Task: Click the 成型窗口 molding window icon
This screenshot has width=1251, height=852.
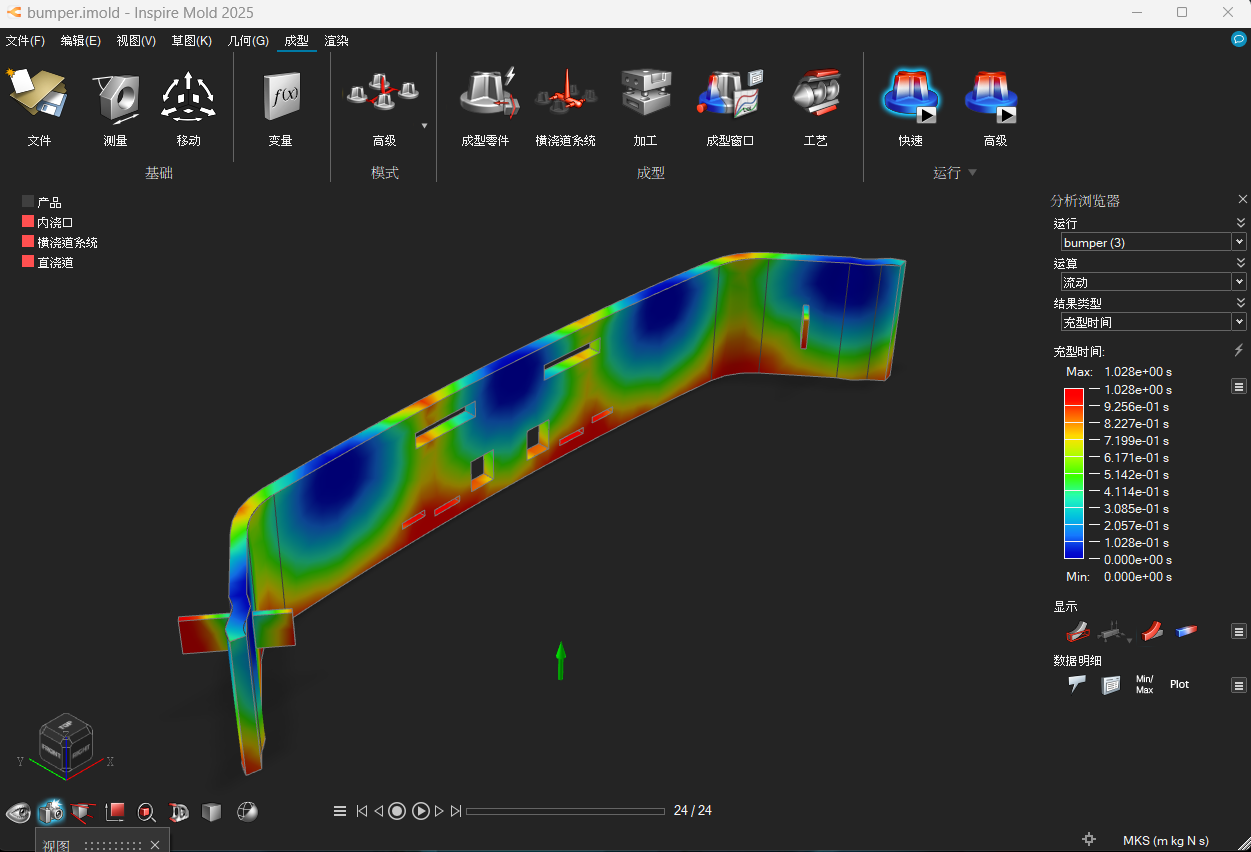Action: point(730,95)
